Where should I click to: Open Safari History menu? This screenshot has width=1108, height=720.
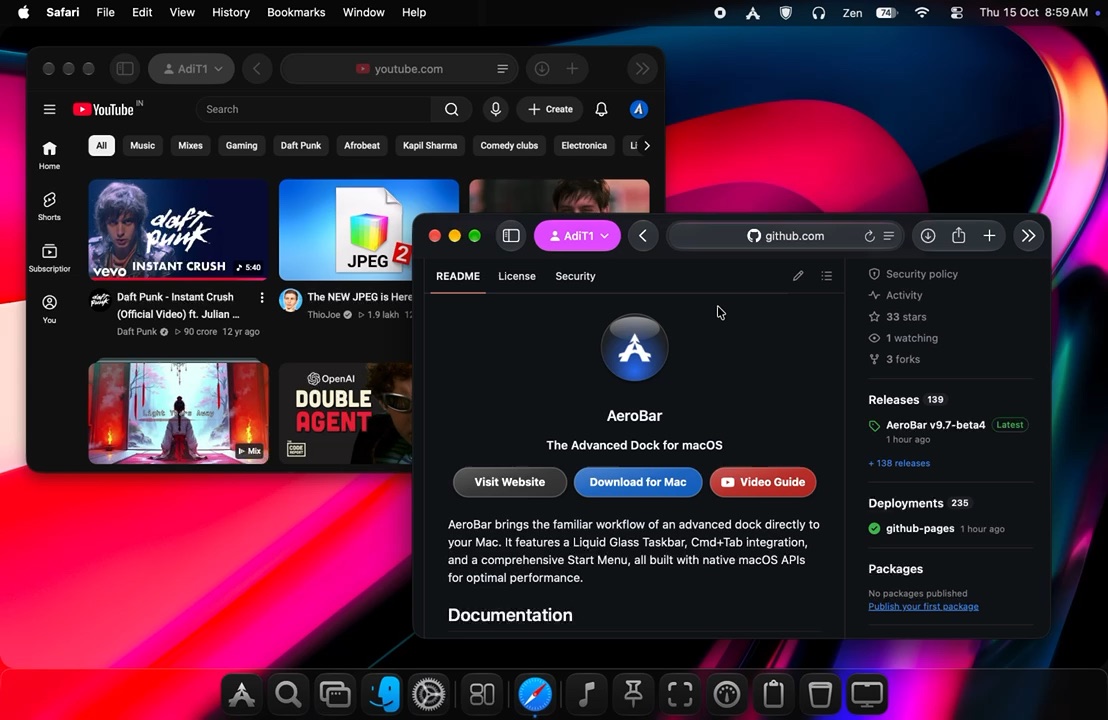[231, 12]
